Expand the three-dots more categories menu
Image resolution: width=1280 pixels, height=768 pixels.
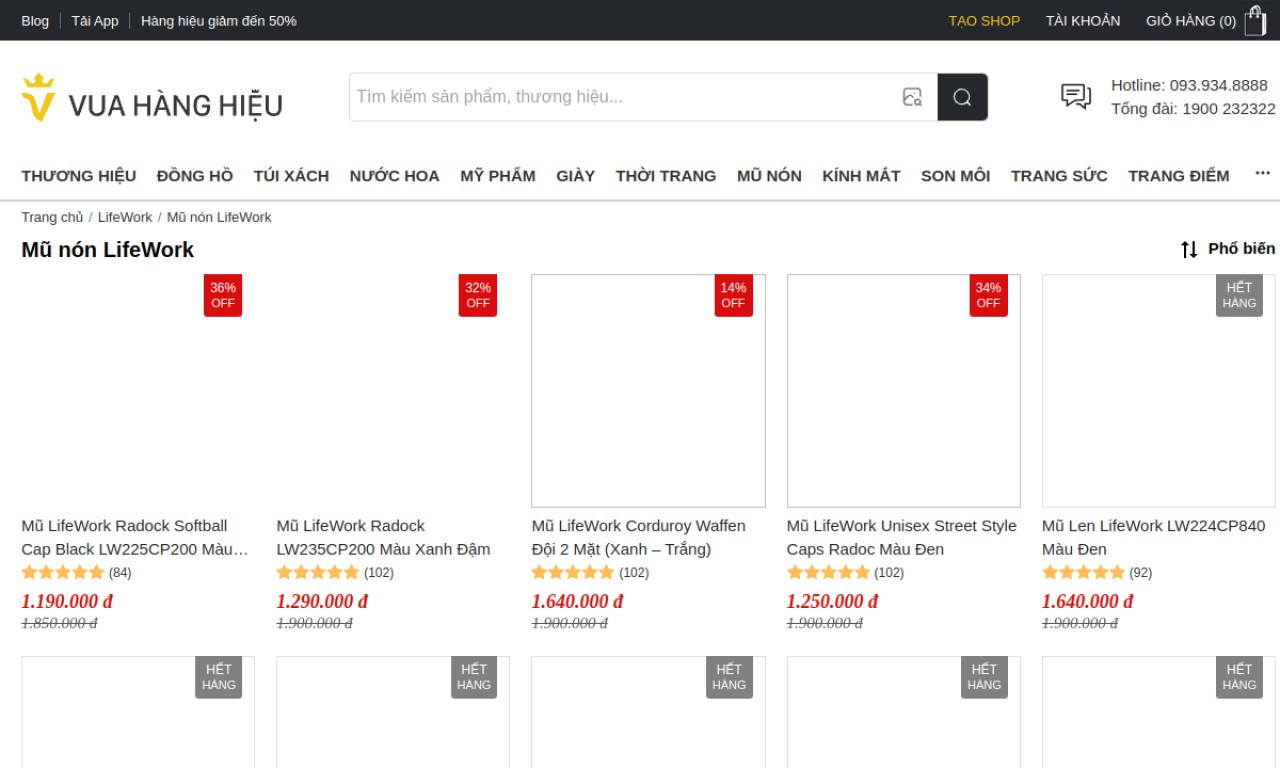pyautogui.click(x=1262, y=173)
